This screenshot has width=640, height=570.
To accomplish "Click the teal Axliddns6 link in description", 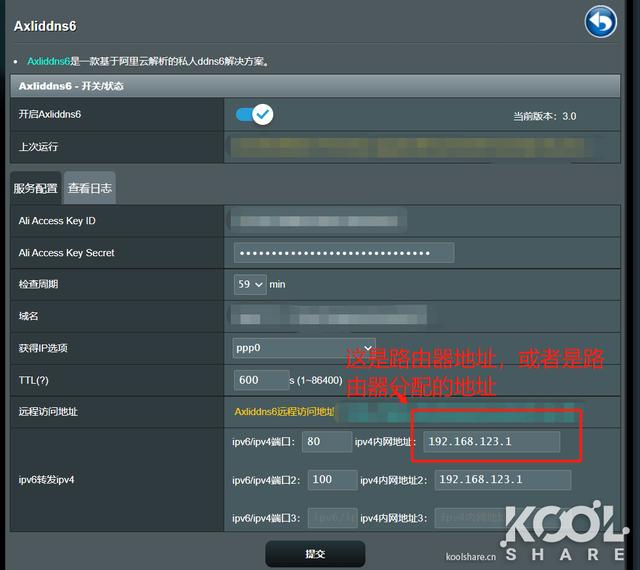I will [49, 61].
